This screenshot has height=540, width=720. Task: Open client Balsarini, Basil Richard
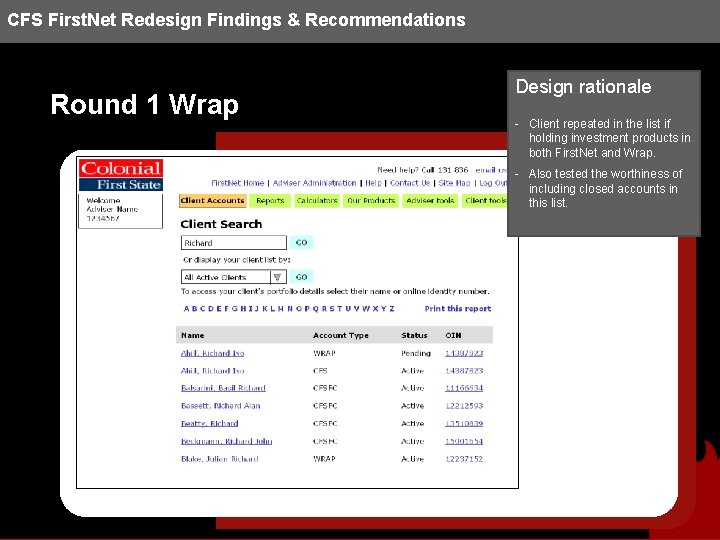pyautogui.click(x=223, y=388)
